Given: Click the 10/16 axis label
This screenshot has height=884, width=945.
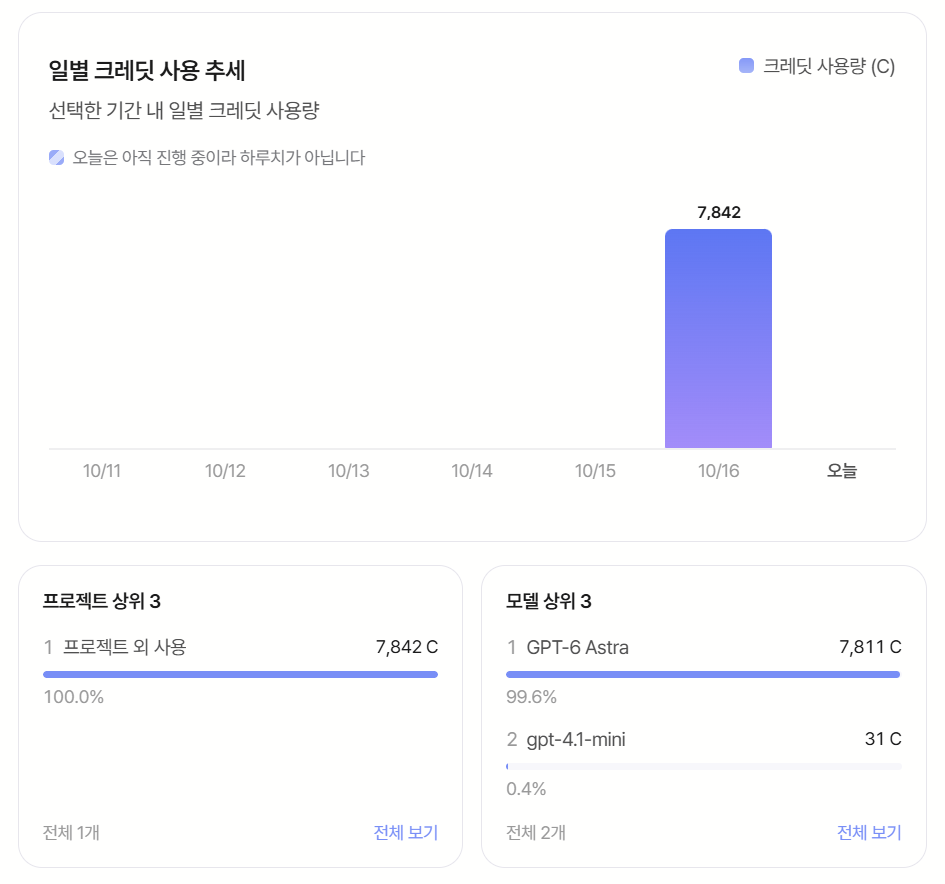Looking at the screenshot, I should click(x=718, y=471).
